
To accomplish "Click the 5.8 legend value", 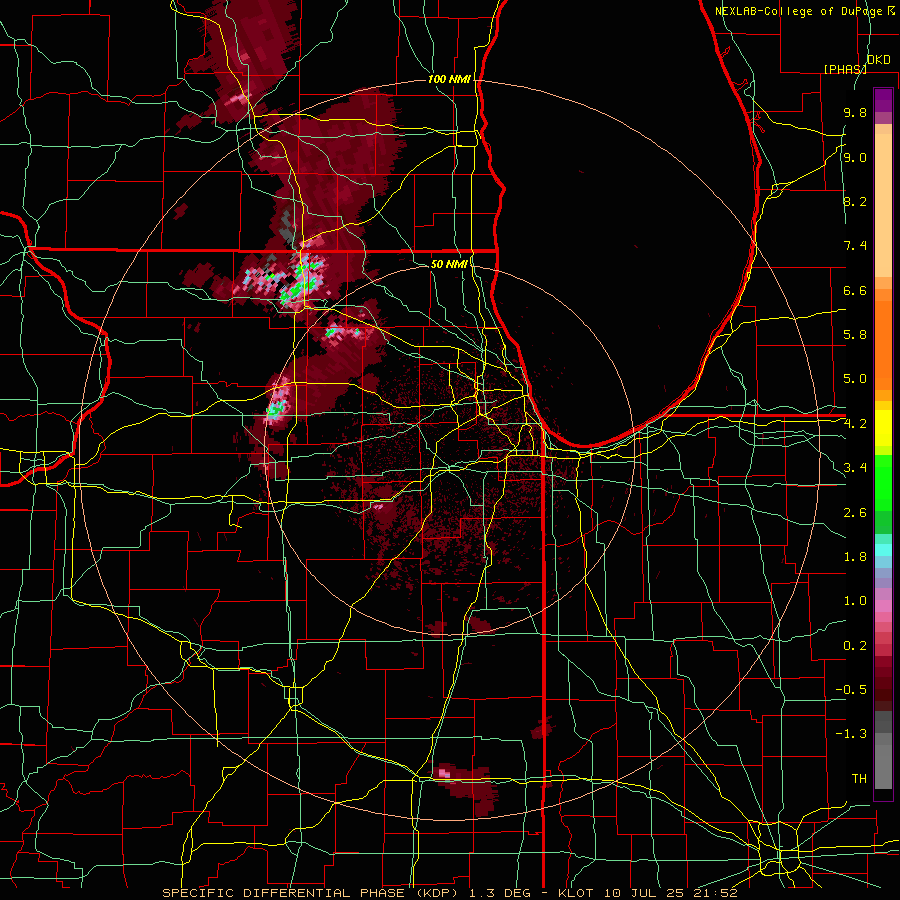I will (x=855, y=335).
